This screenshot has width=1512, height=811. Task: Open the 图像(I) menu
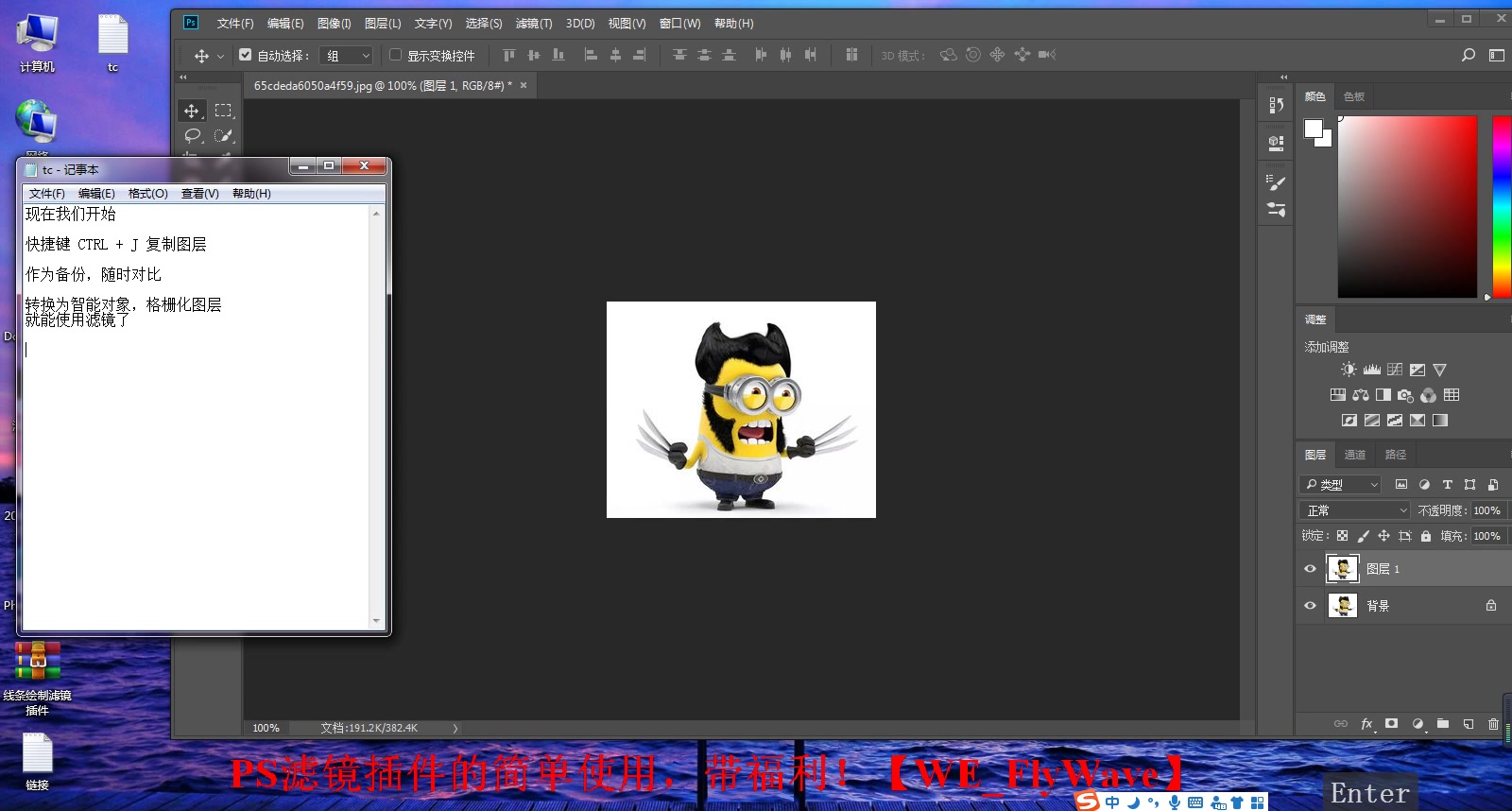(335, 24)
